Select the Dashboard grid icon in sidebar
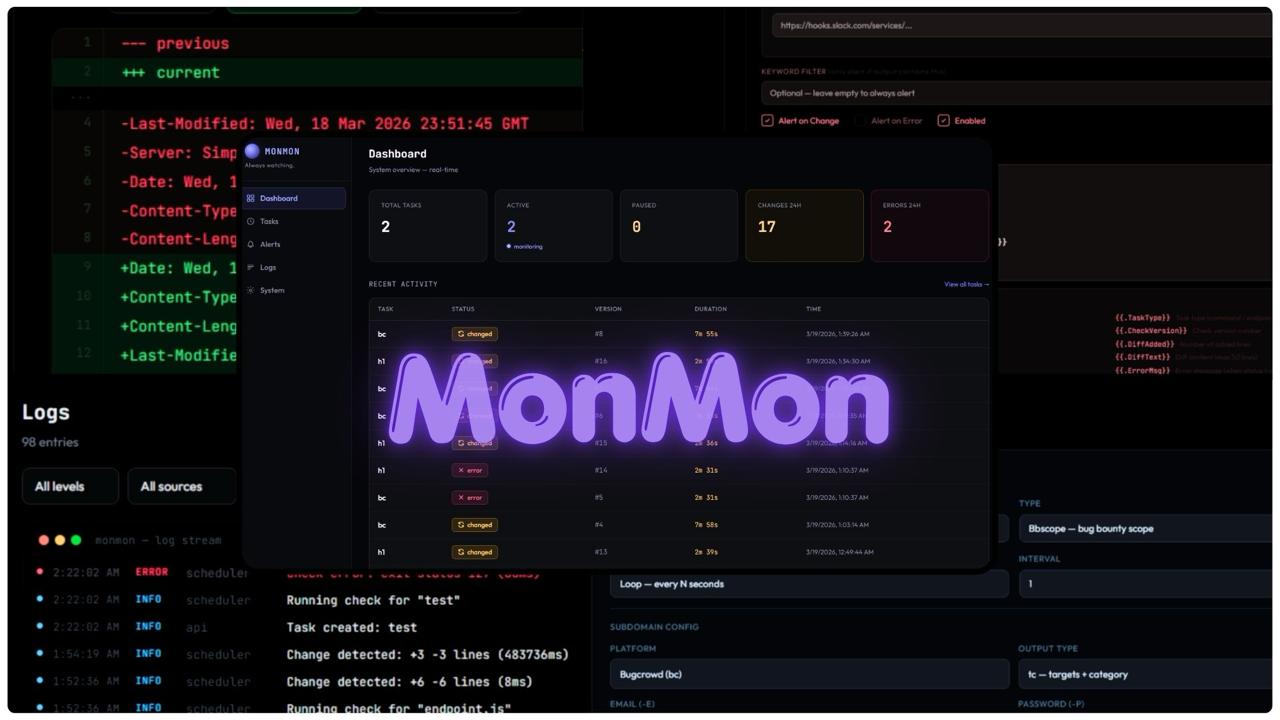Screen dimensions: 1280x720 coord(251,198)
